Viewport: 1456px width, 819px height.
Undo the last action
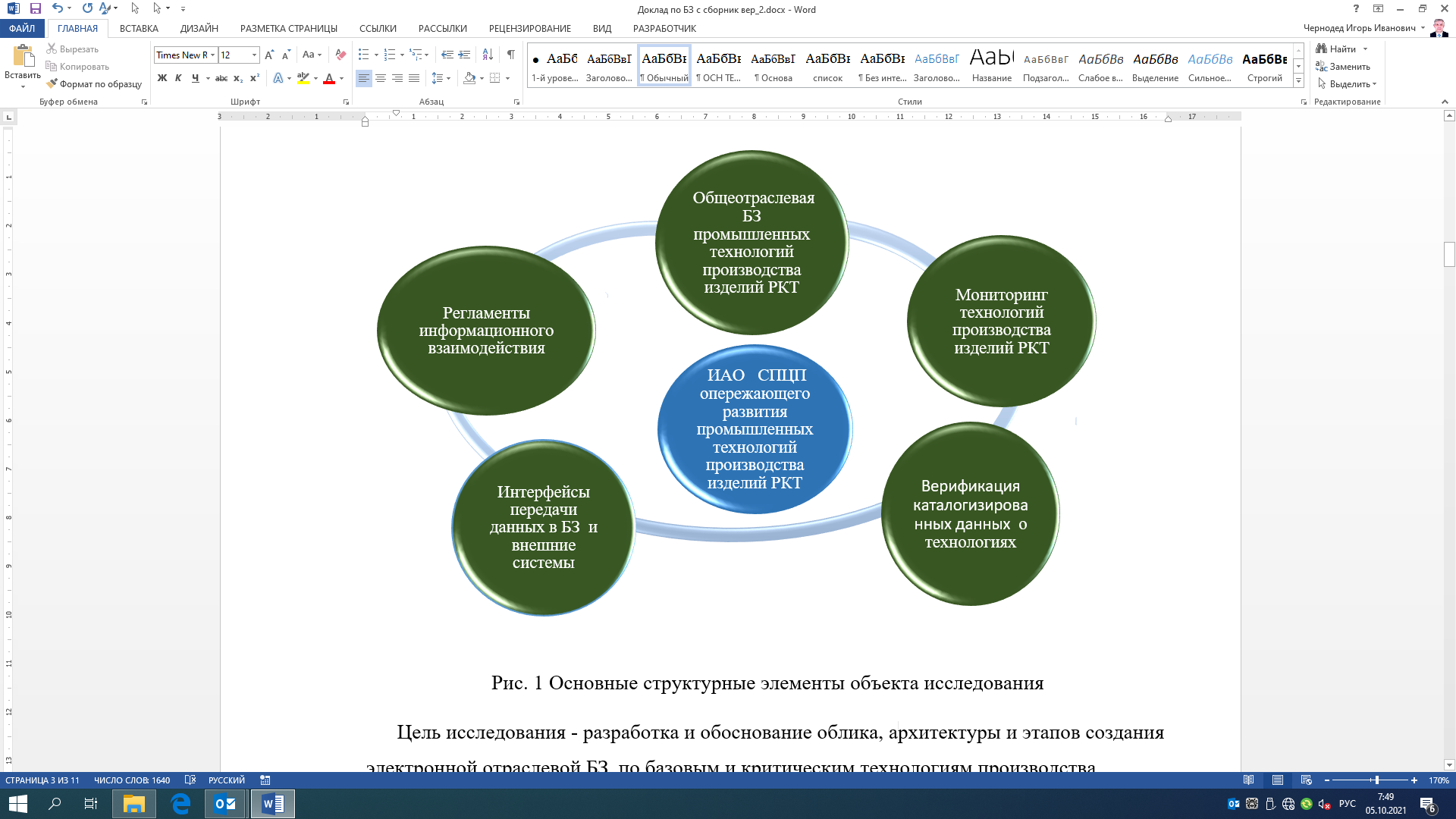[x=58, y=9]
